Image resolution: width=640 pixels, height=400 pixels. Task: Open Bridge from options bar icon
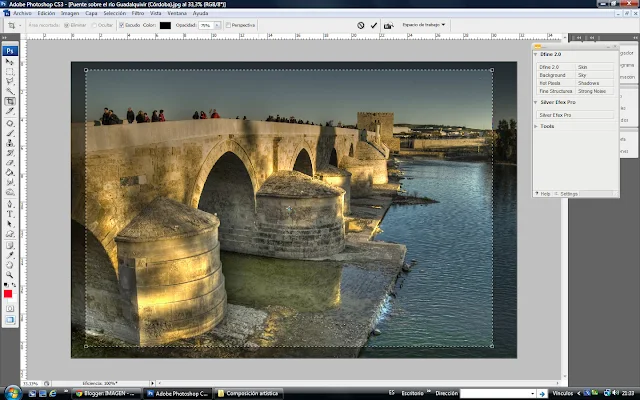click(x=389, y=25)
